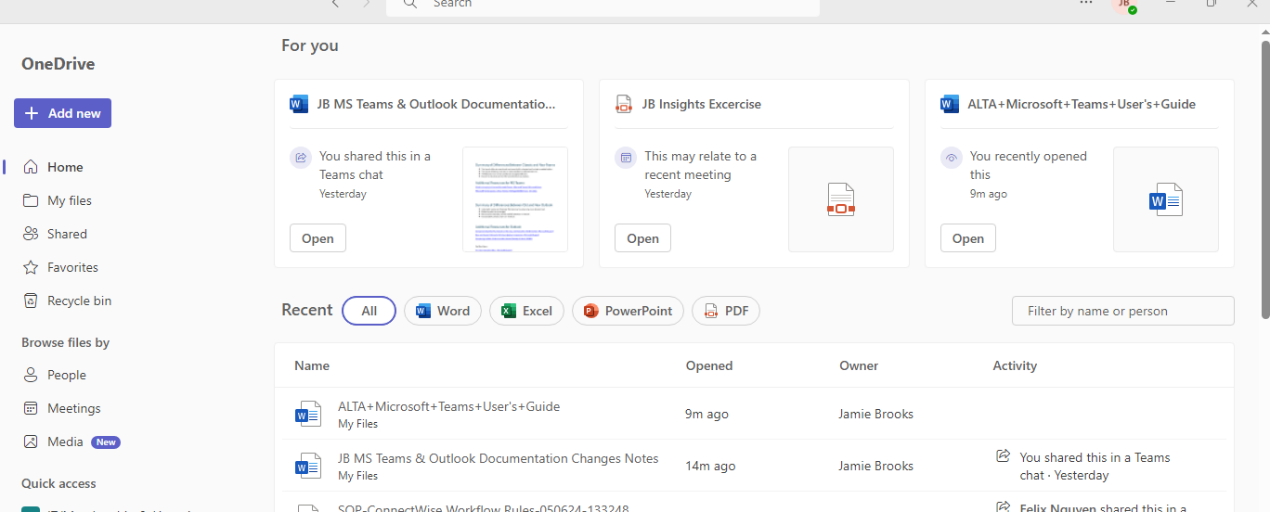Click Word file icon for ALTA row
The width and height of the screenshot is (1270, 512).
tap(306, 414)
